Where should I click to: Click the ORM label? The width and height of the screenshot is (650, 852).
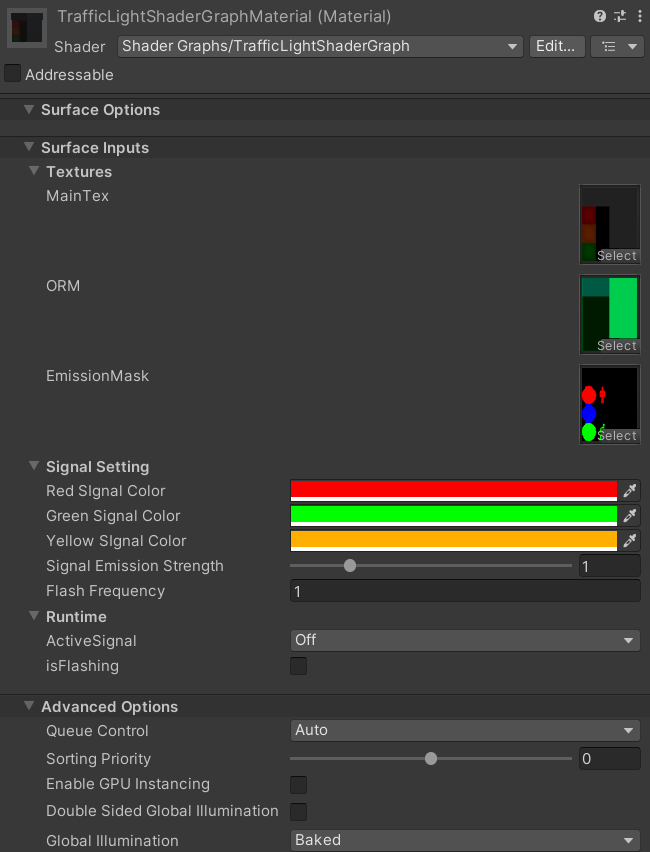pyautogui.click(x=63, y=286)
